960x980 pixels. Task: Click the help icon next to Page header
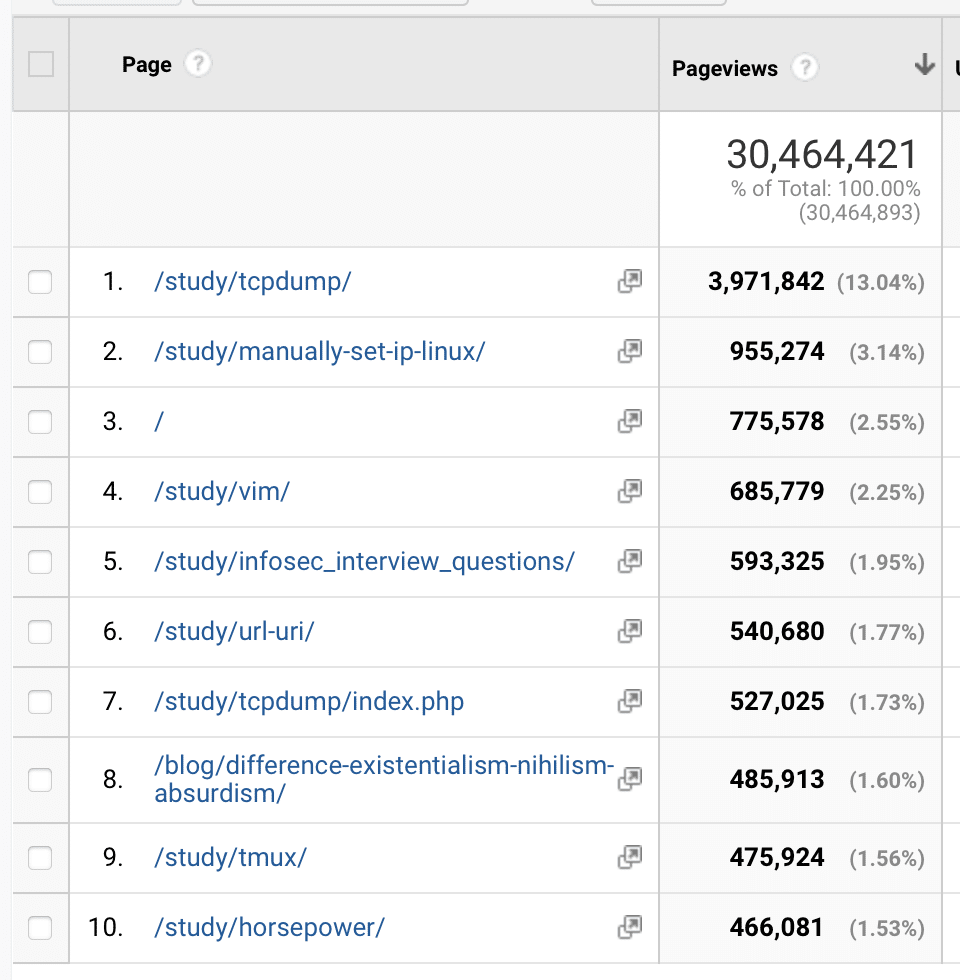(x=198, y=64)
